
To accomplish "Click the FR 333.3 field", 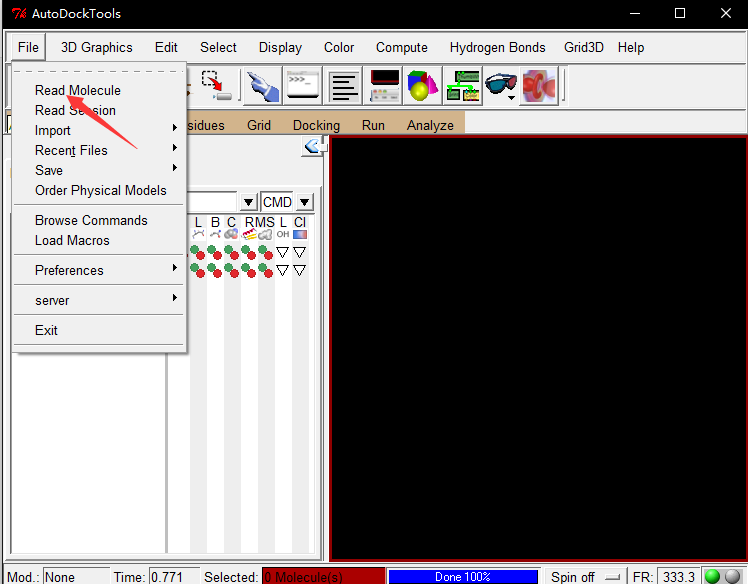I will point(678,576).
